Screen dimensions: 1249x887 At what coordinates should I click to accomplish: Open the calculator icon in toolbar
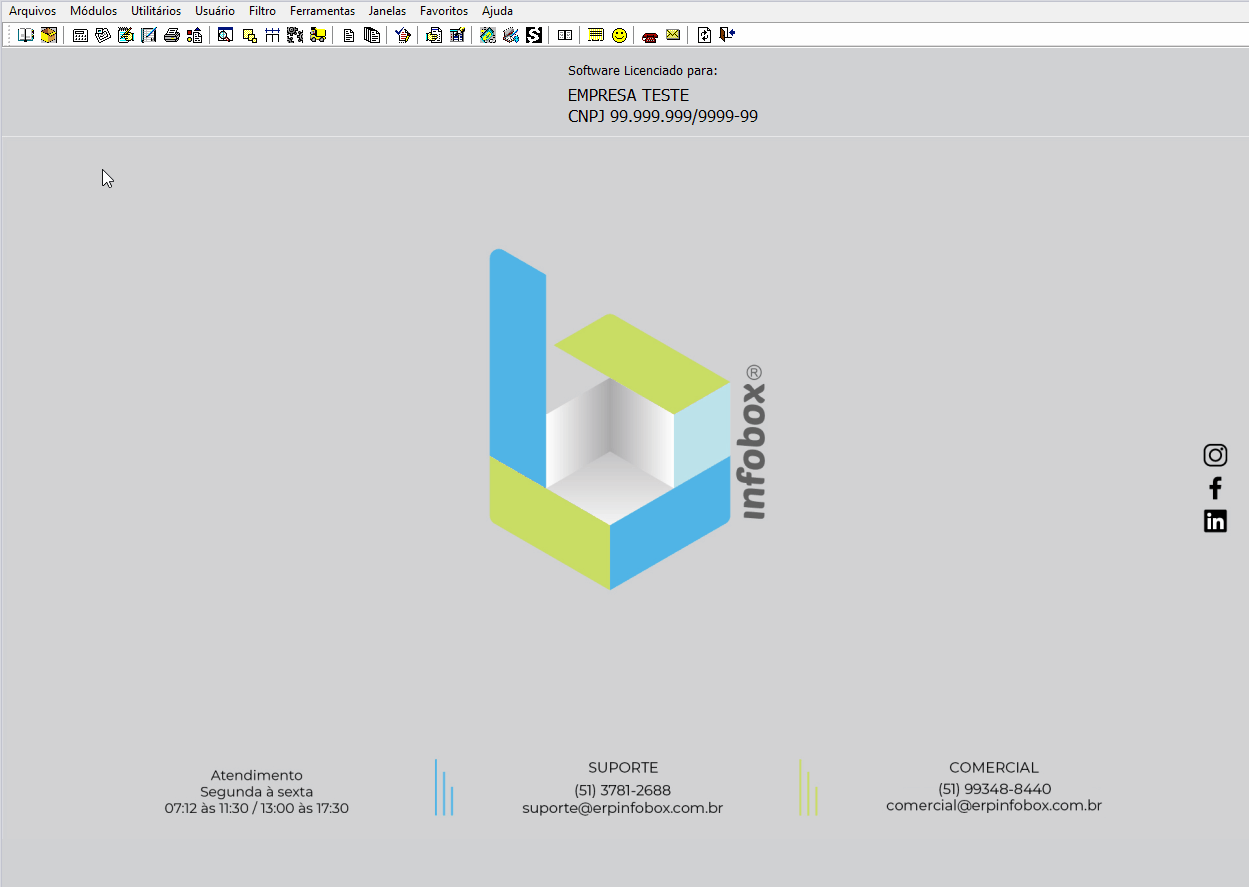click(80, 35)
